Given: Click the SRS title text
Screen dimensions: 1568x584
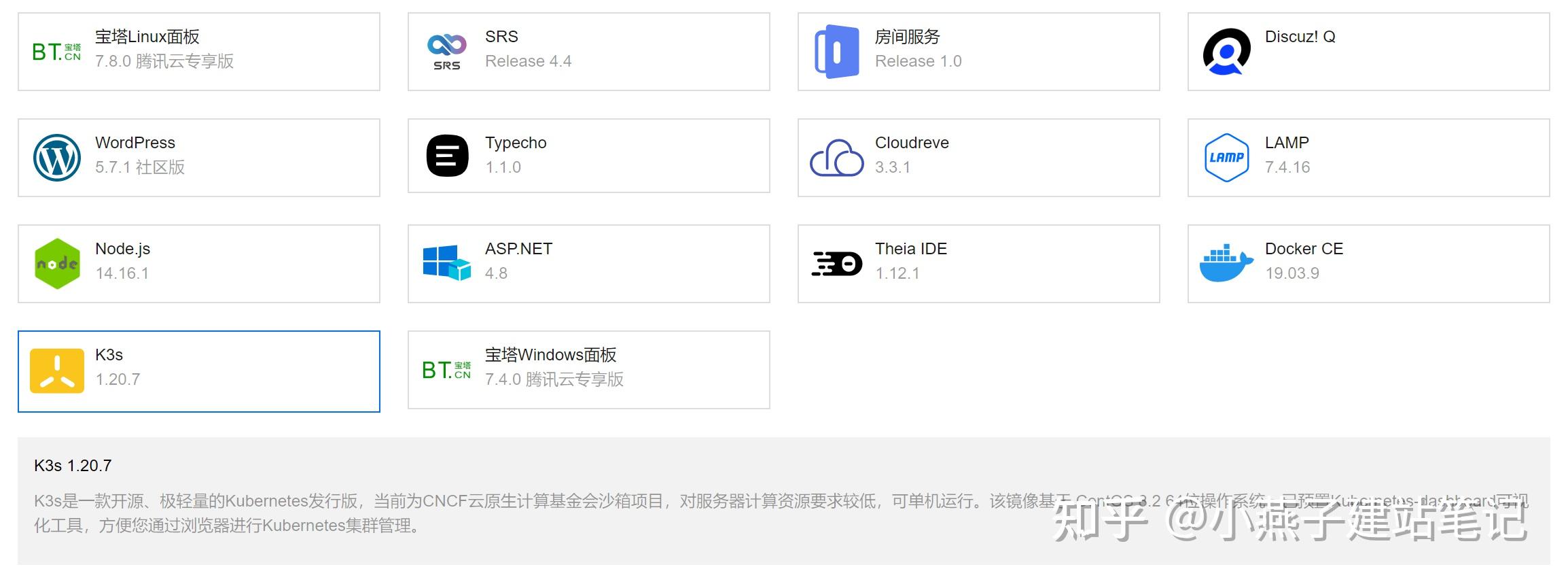Looking at the screenshot, I should [x=501, y=37].
